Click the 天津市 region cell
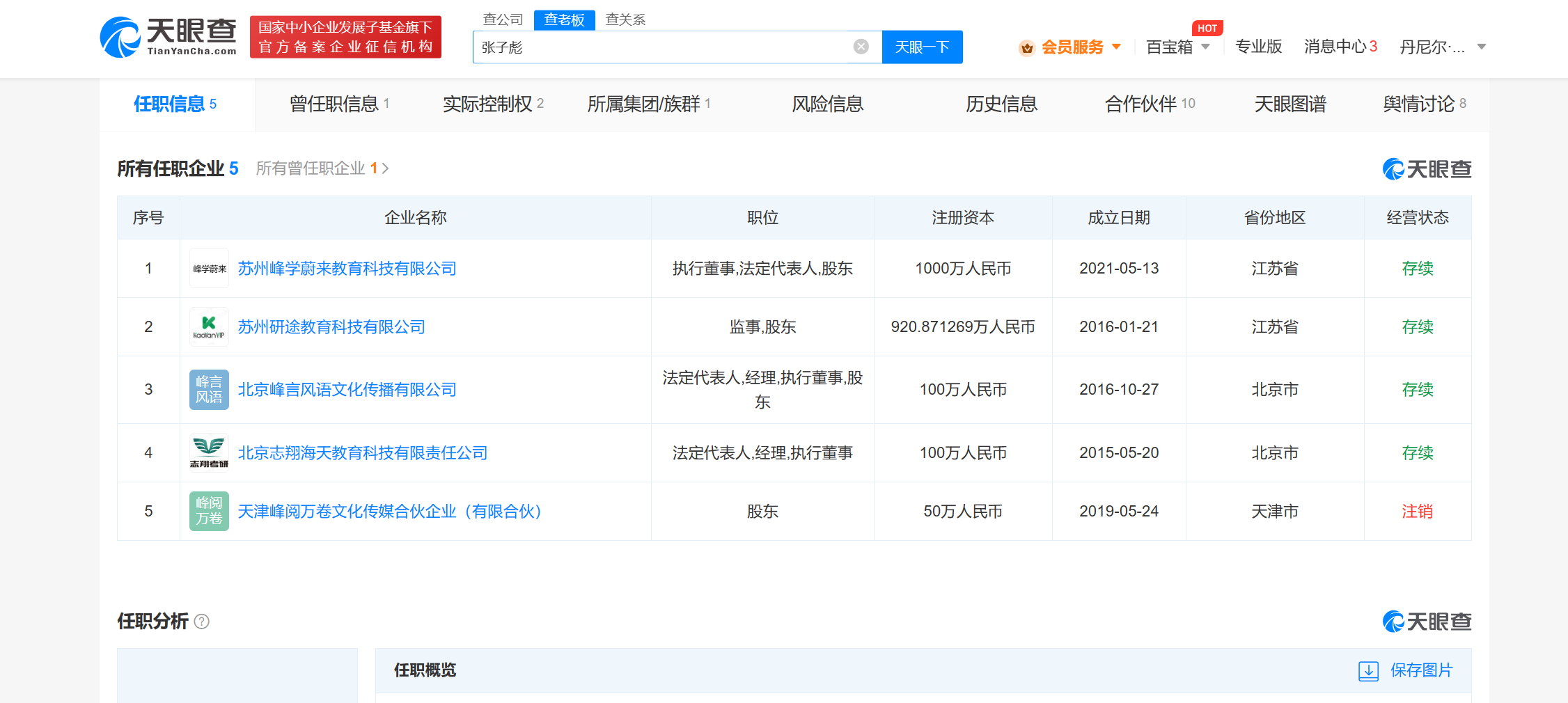 point(1275,512)
